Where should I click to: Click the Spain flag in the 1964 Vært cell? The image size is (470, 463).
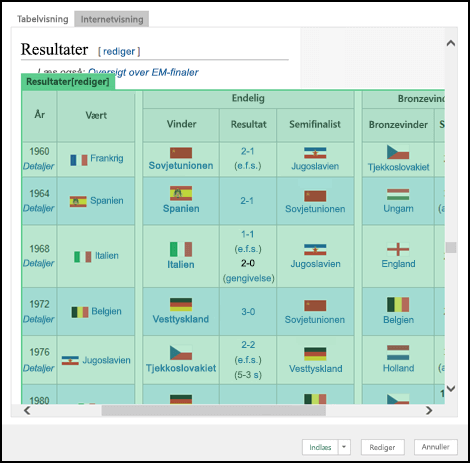point(78,201)
